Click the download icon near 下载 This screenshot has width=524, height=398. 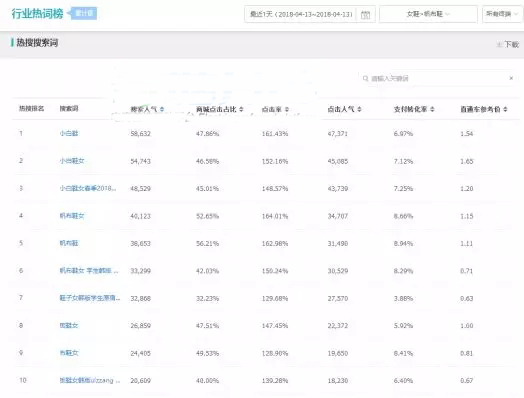(x=499, y=44)
